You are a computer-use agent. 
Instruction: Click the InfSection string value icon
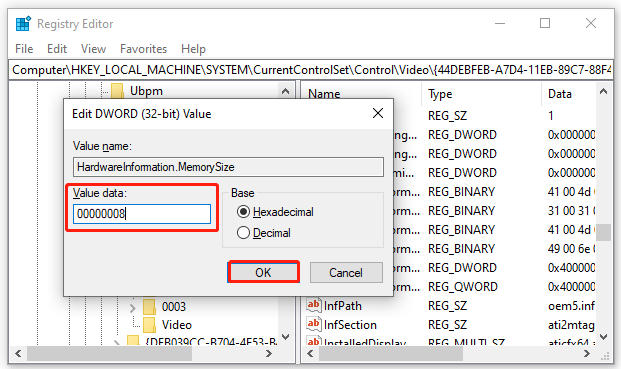313,324
